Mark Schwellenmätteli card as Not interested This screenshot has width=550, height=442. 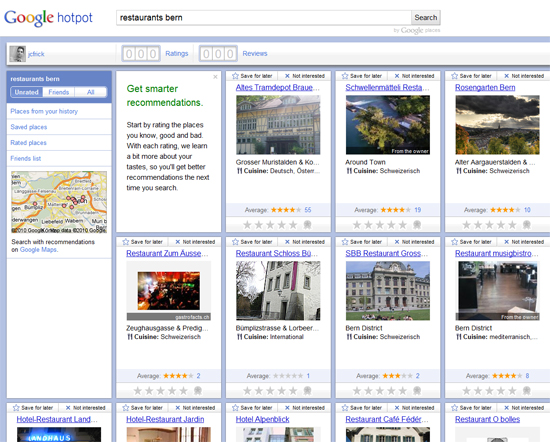(x=414, y=76)
